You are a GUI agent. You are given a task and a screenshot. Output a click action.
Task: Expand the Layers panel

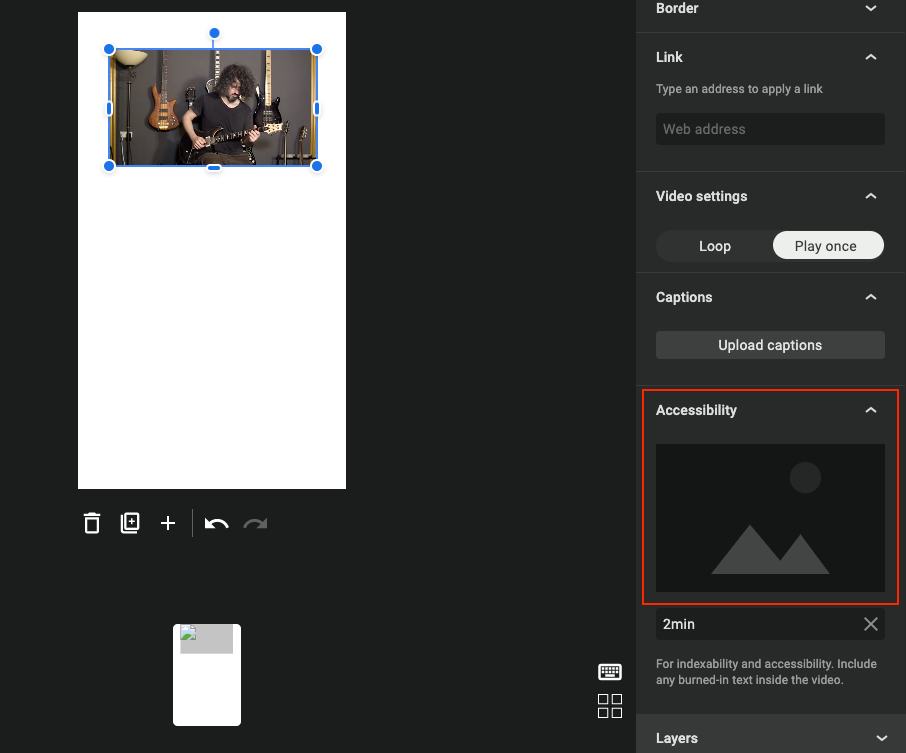[881, 738]
